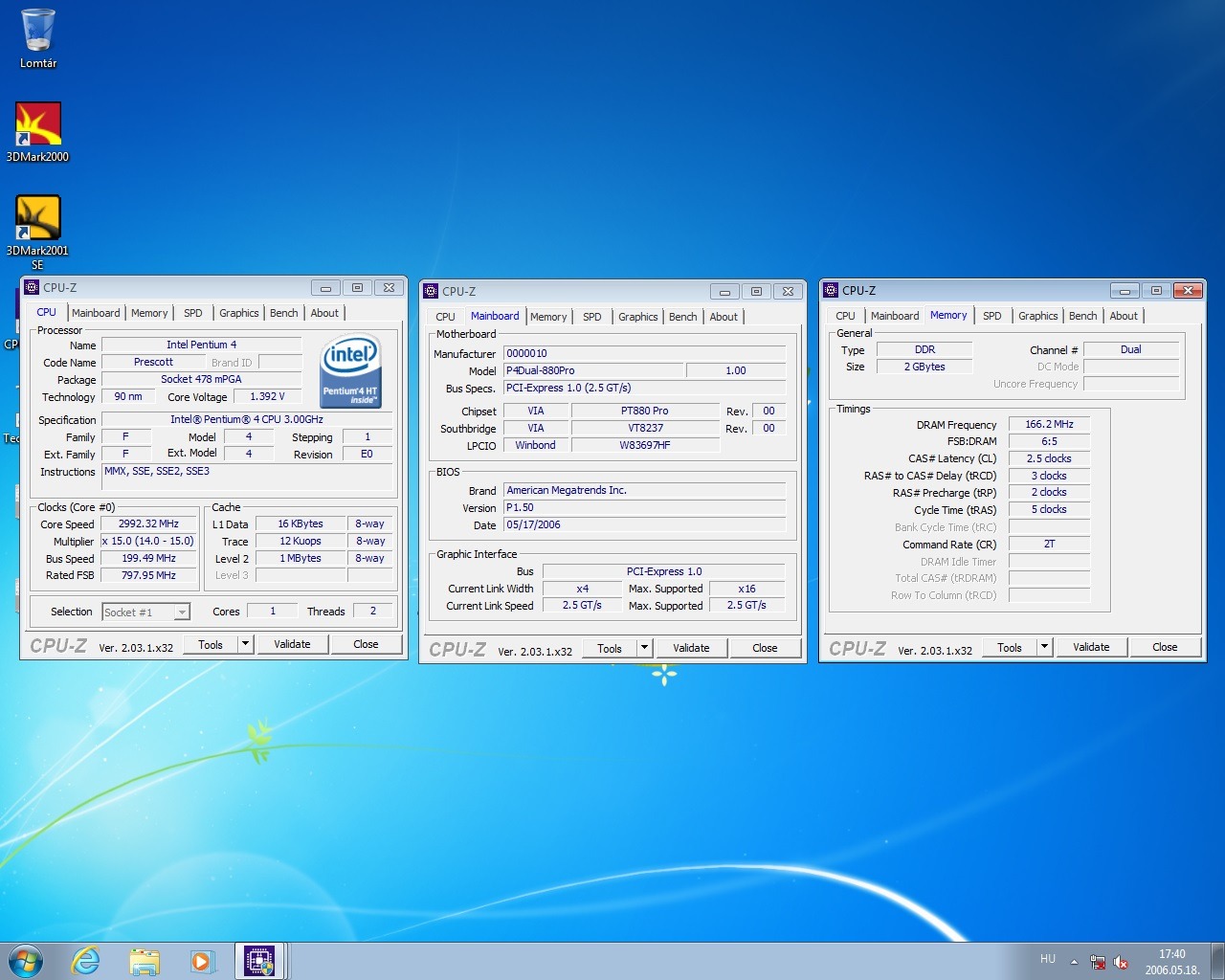1225x980 pixels.
Task: Expand the Socket #1 selection dropdown
Action: 182,612
